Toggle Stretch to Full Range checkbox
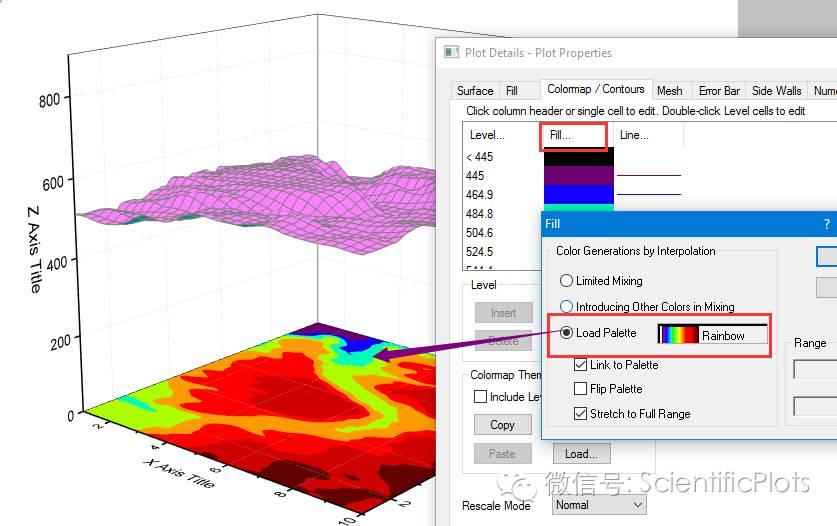Screen dimensions: 837x526 (x=581, y=413)
